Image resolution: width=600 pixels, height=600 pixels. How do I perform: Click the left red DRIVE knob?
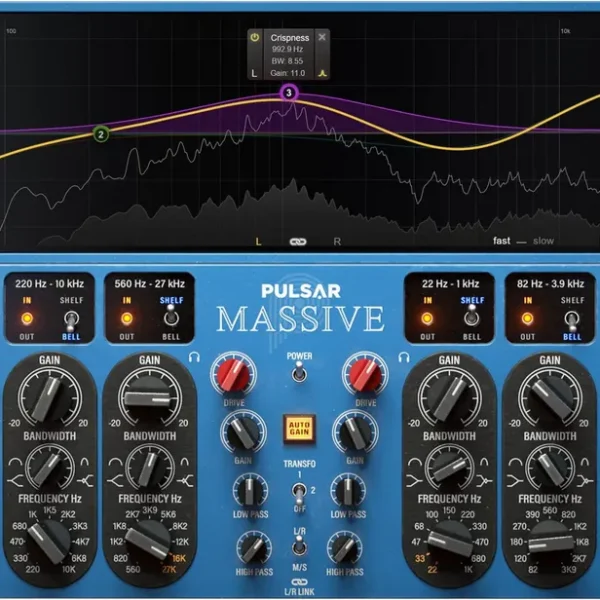[233, 375]
